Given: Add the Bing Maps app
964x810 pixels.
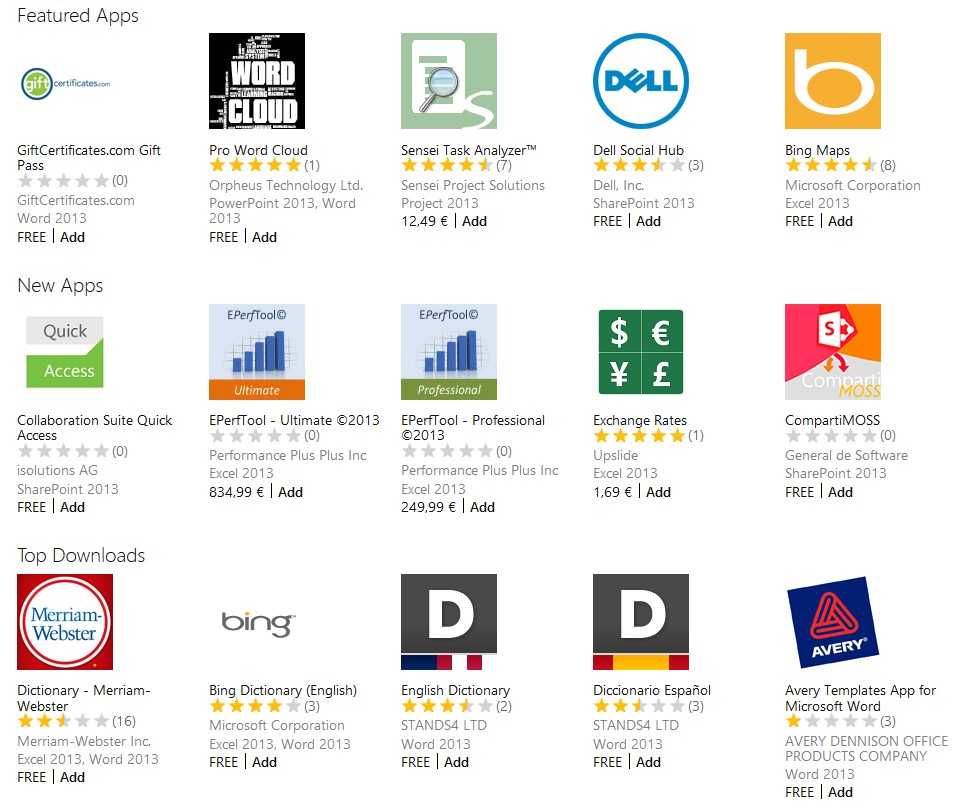Looking at the screenshot, I should point(840,221).
